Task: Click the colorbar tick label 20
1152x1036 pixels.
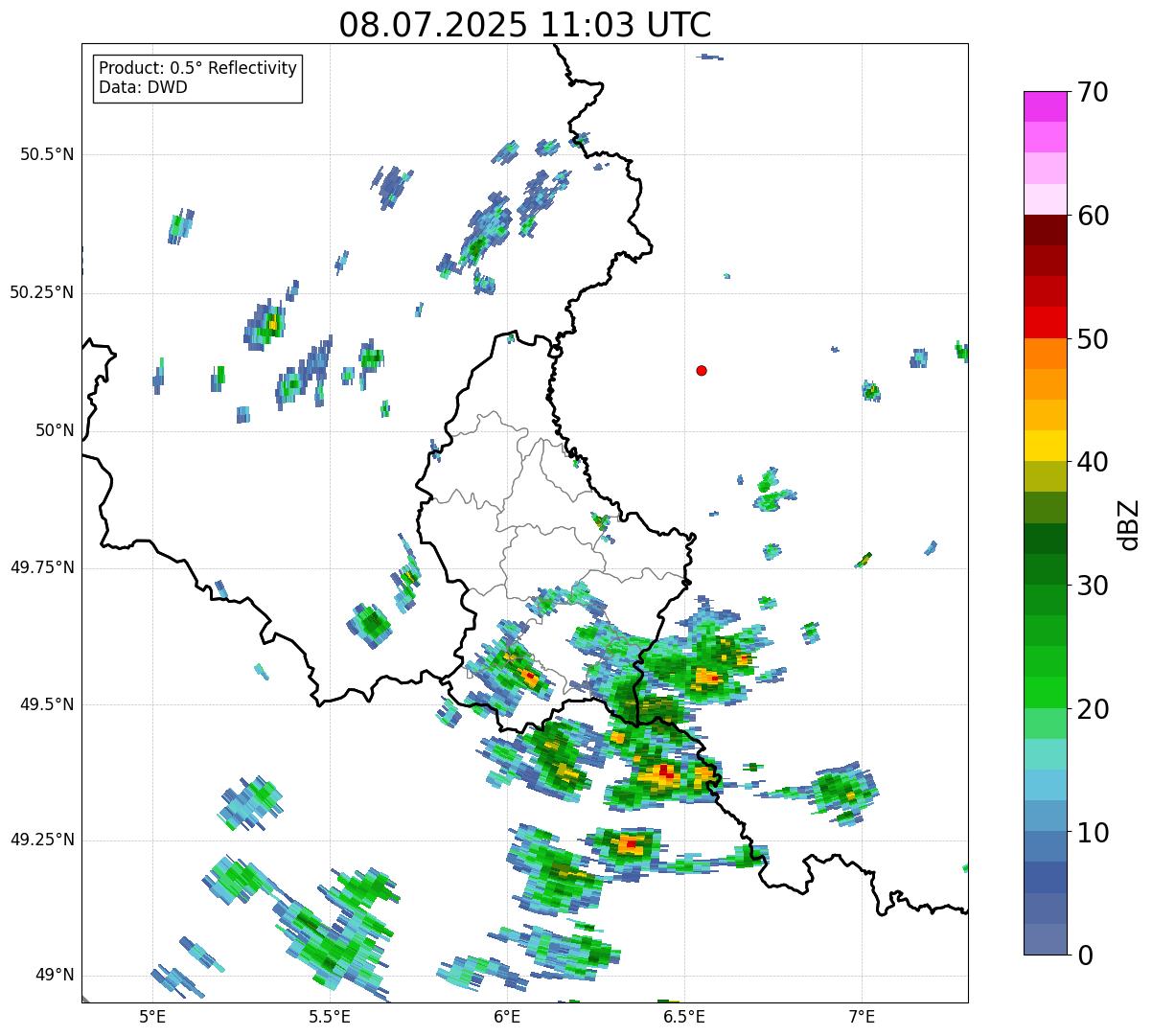Action: (1093, 709)
